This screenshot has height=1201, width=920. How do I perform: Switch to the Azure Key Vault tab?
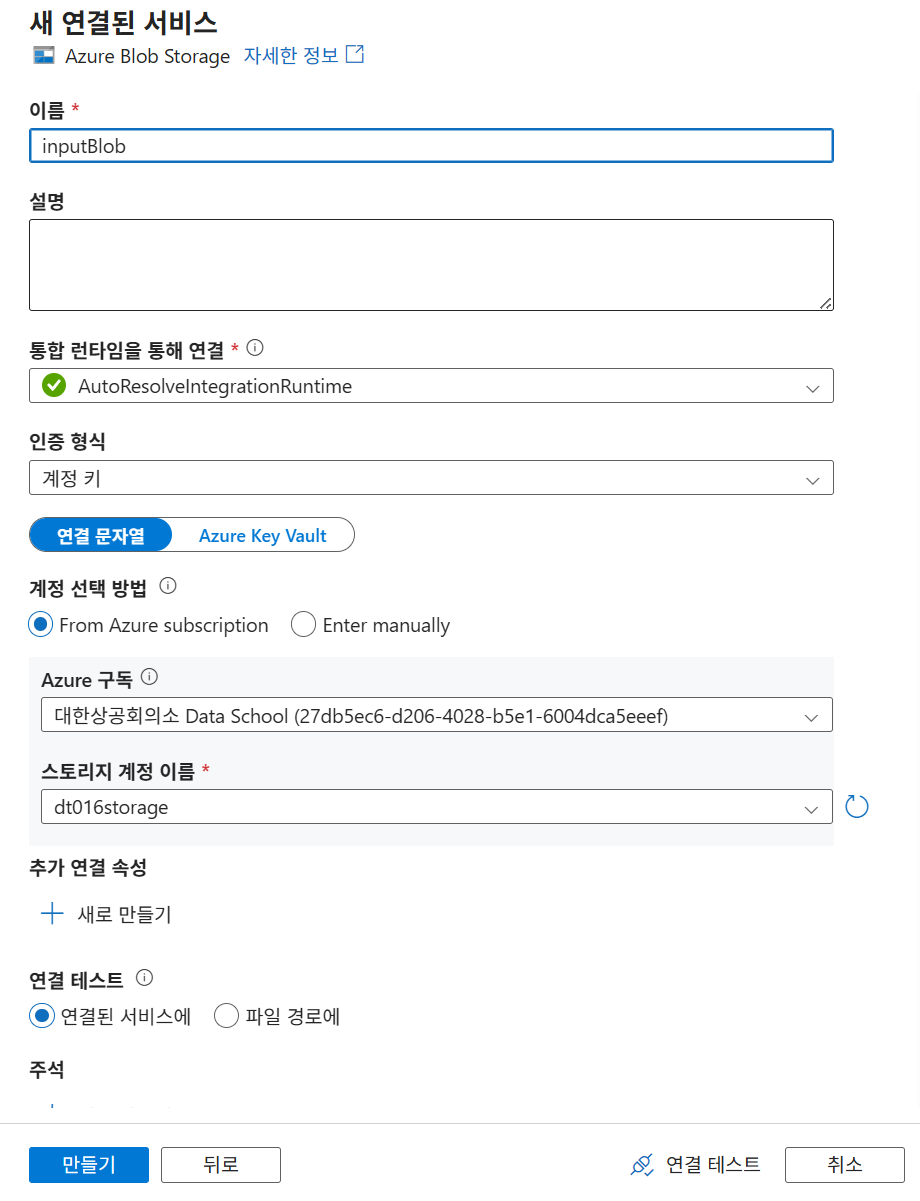click(x=262, y=535)
